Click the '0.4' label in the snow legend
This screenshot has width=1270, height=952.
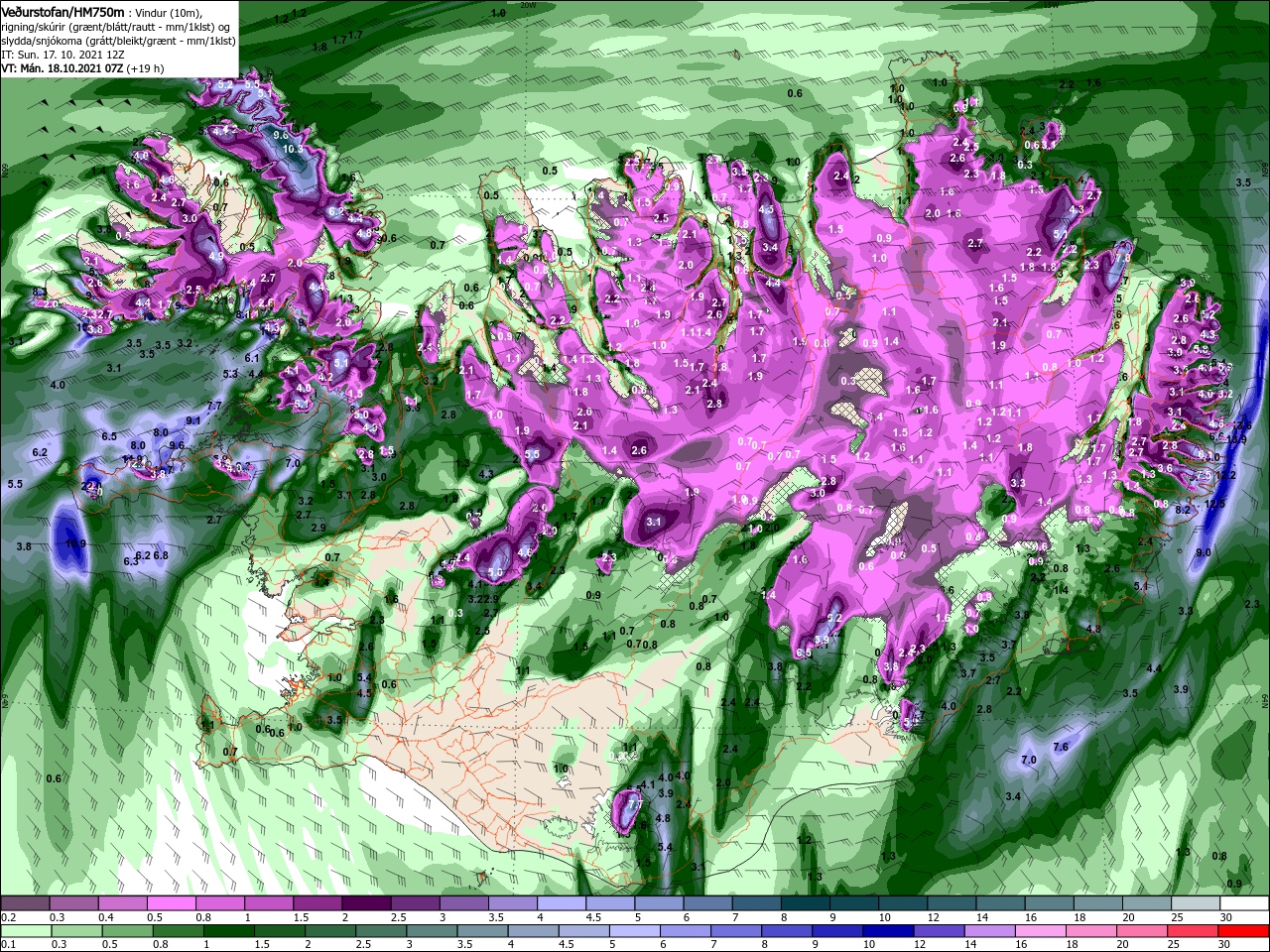tap(106, 917)
